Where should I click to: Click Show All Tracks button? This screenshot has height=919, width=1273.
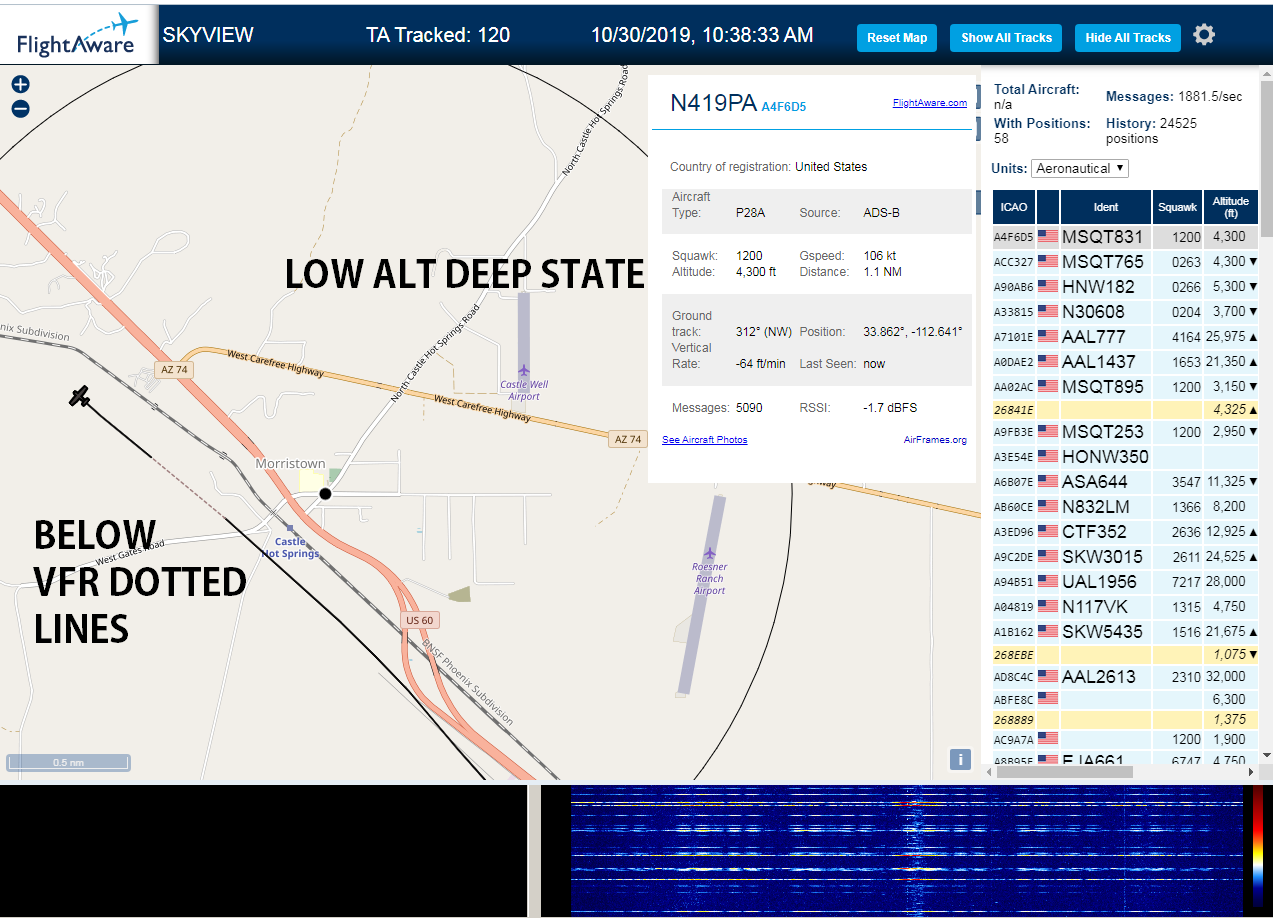click(1006, 38)
